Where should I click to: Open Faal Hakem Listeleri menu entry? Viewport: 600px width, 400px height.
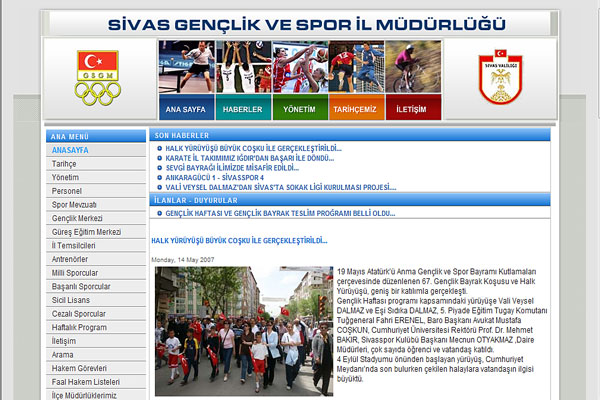coord(96,382)
